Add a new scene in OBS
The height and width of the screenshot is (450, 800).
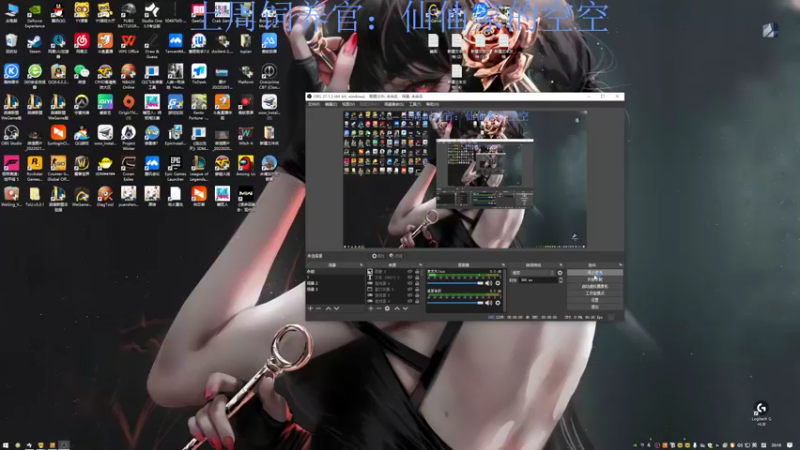(x=310, y=309)
